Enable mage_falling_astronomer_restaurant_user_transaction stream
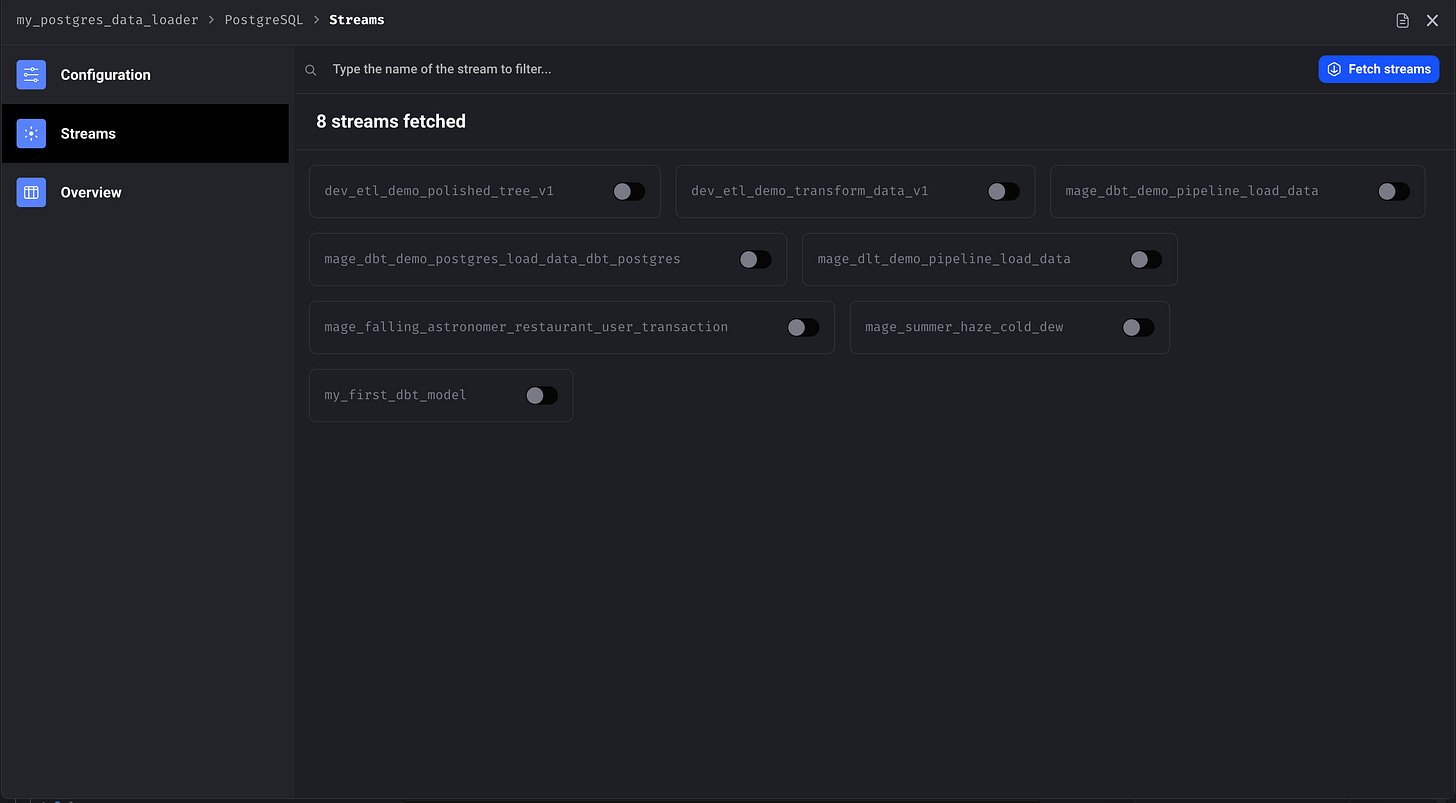The width and height of the screenshot is (1456, 803). pos(803,327)
